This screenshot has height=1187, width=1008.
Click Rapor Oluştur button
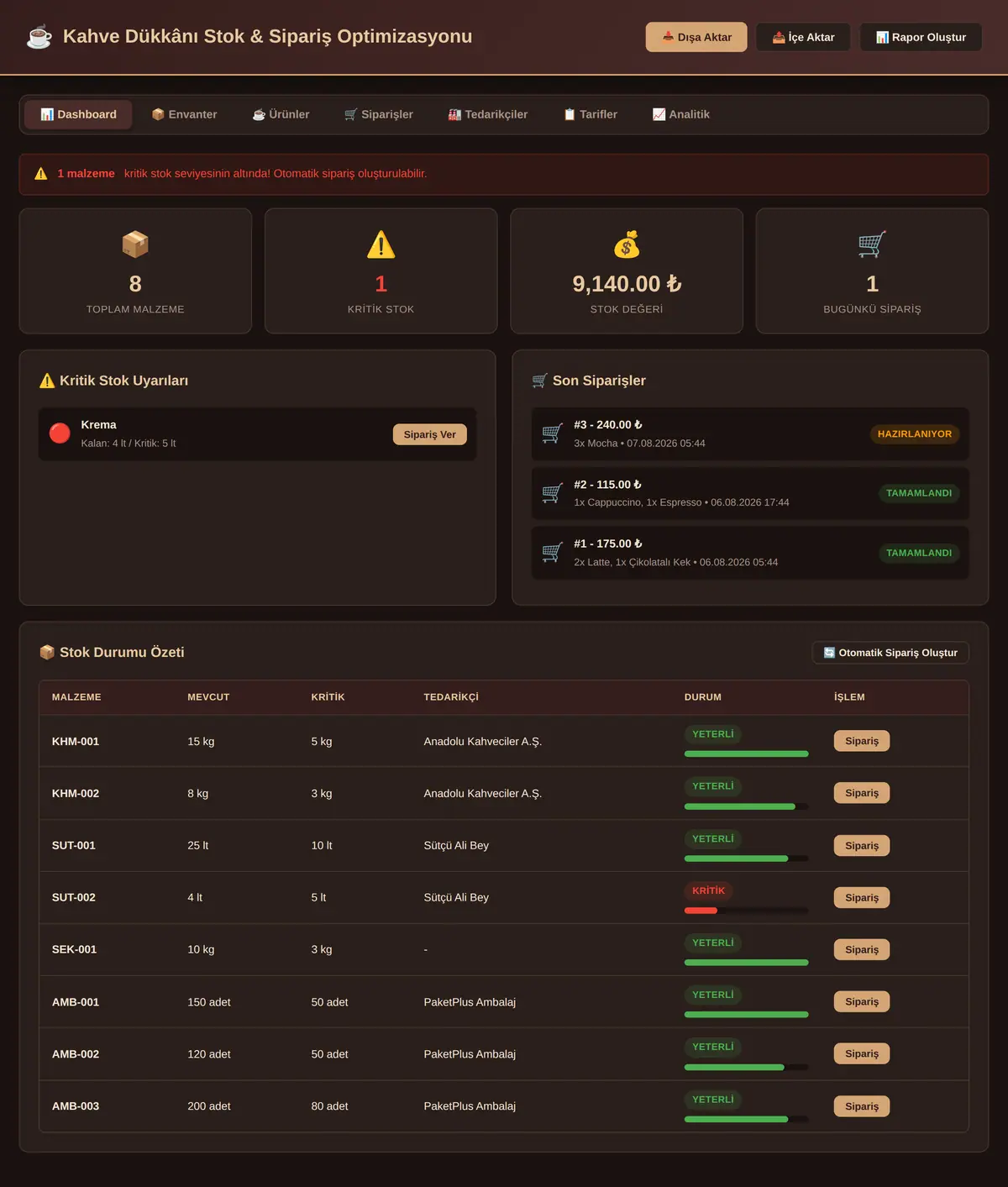pos(921,37)
